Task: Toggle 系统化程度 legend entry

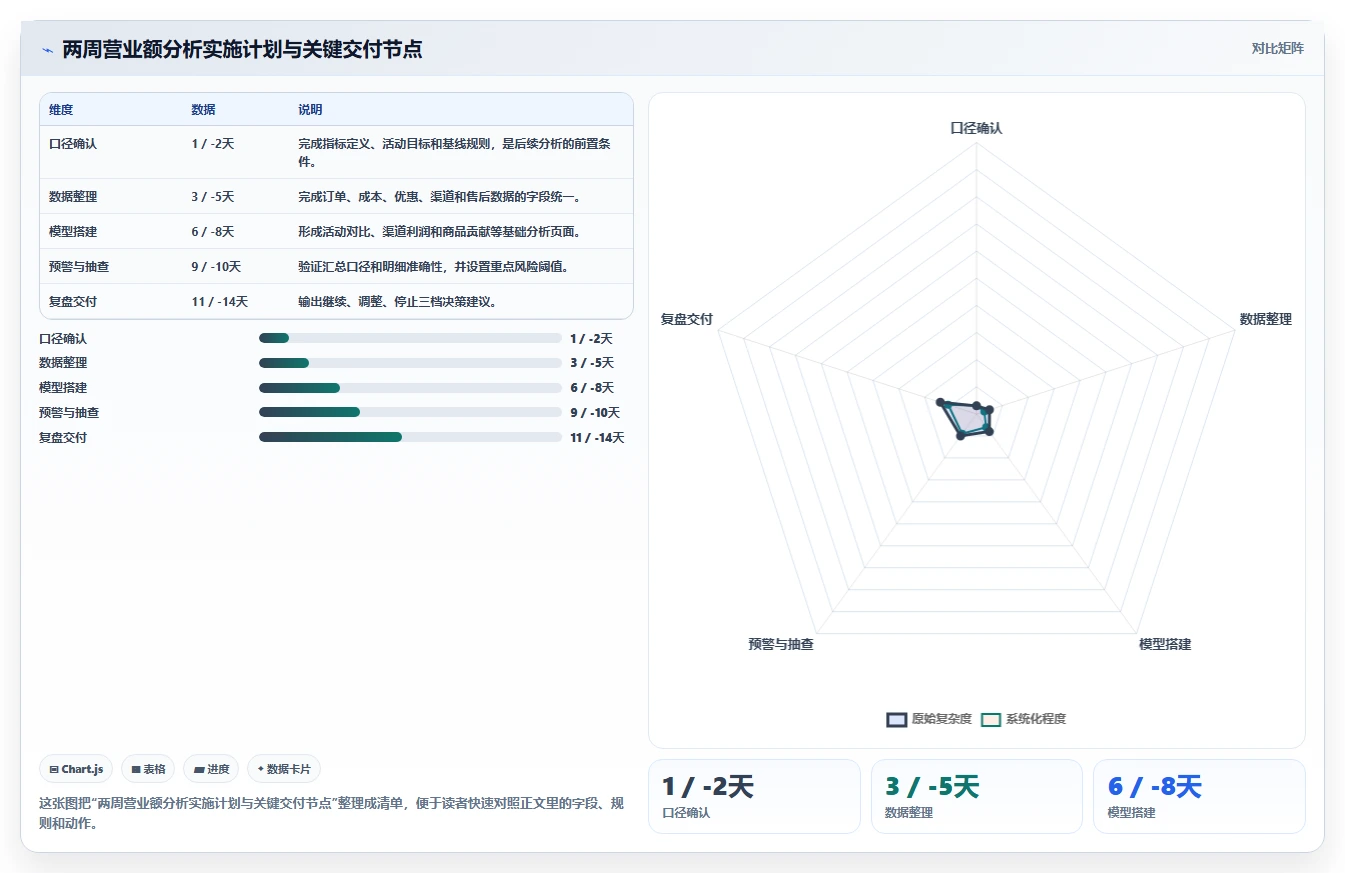Action: (1023, 719)
